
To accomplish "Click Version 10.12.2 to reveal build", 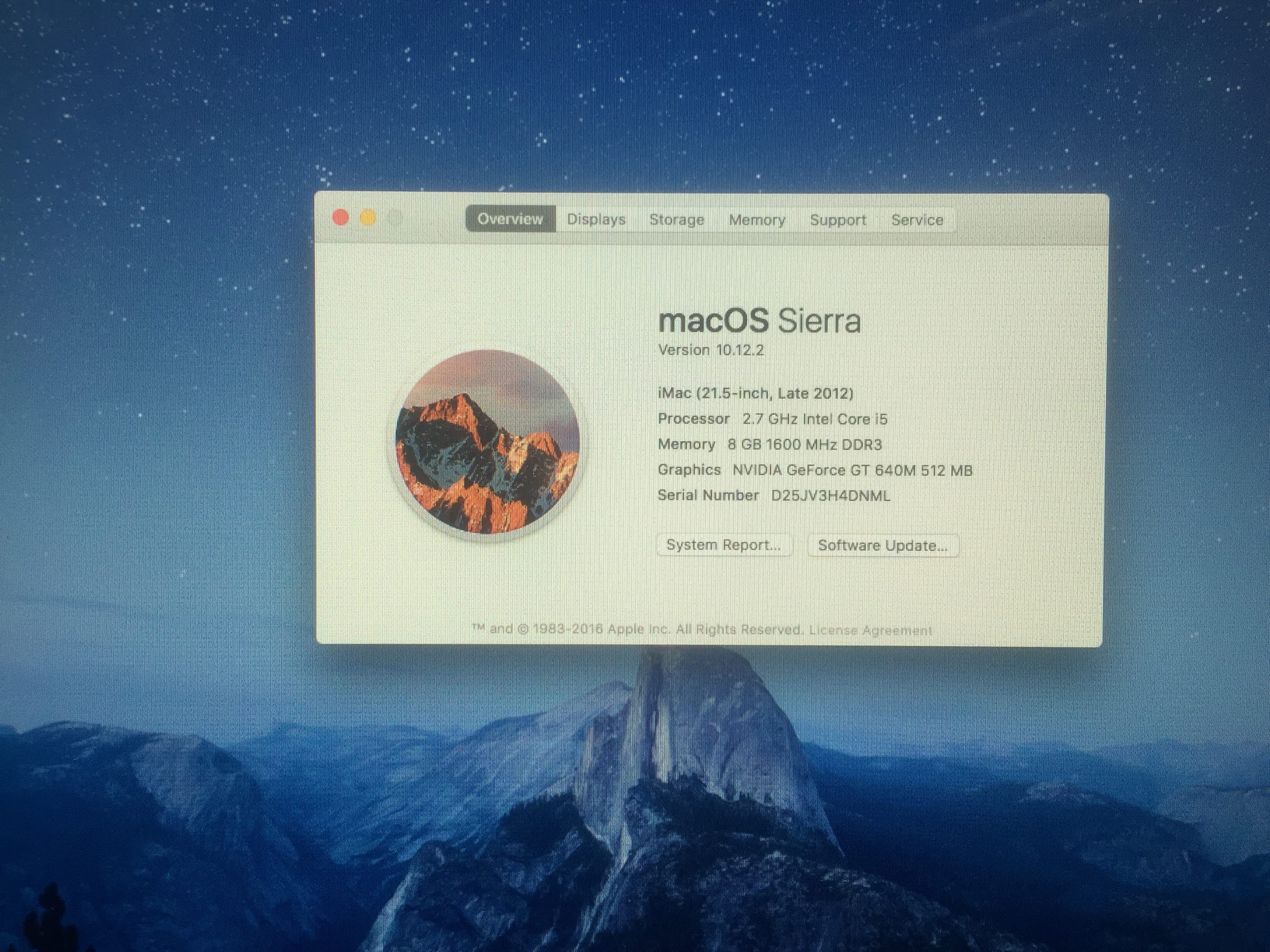I will coord(711,350).
